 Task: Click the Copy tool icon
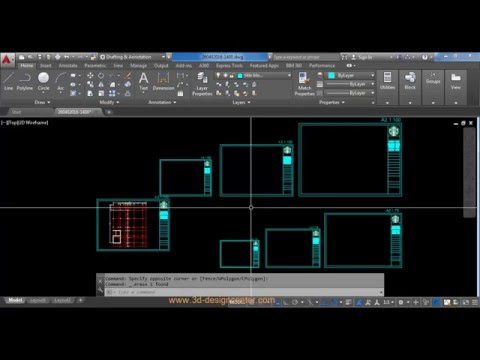coord(90,85)
